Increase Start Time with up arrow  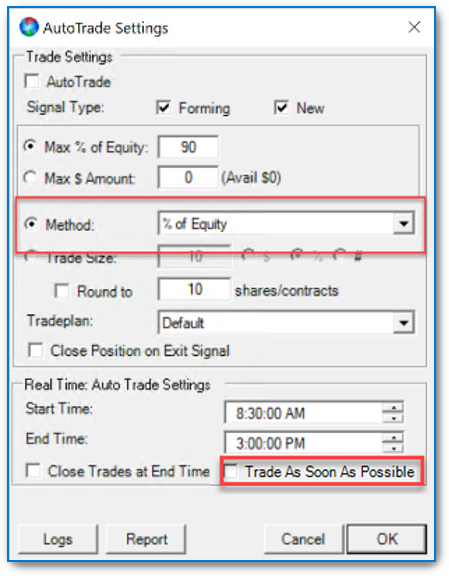[393, 407]
